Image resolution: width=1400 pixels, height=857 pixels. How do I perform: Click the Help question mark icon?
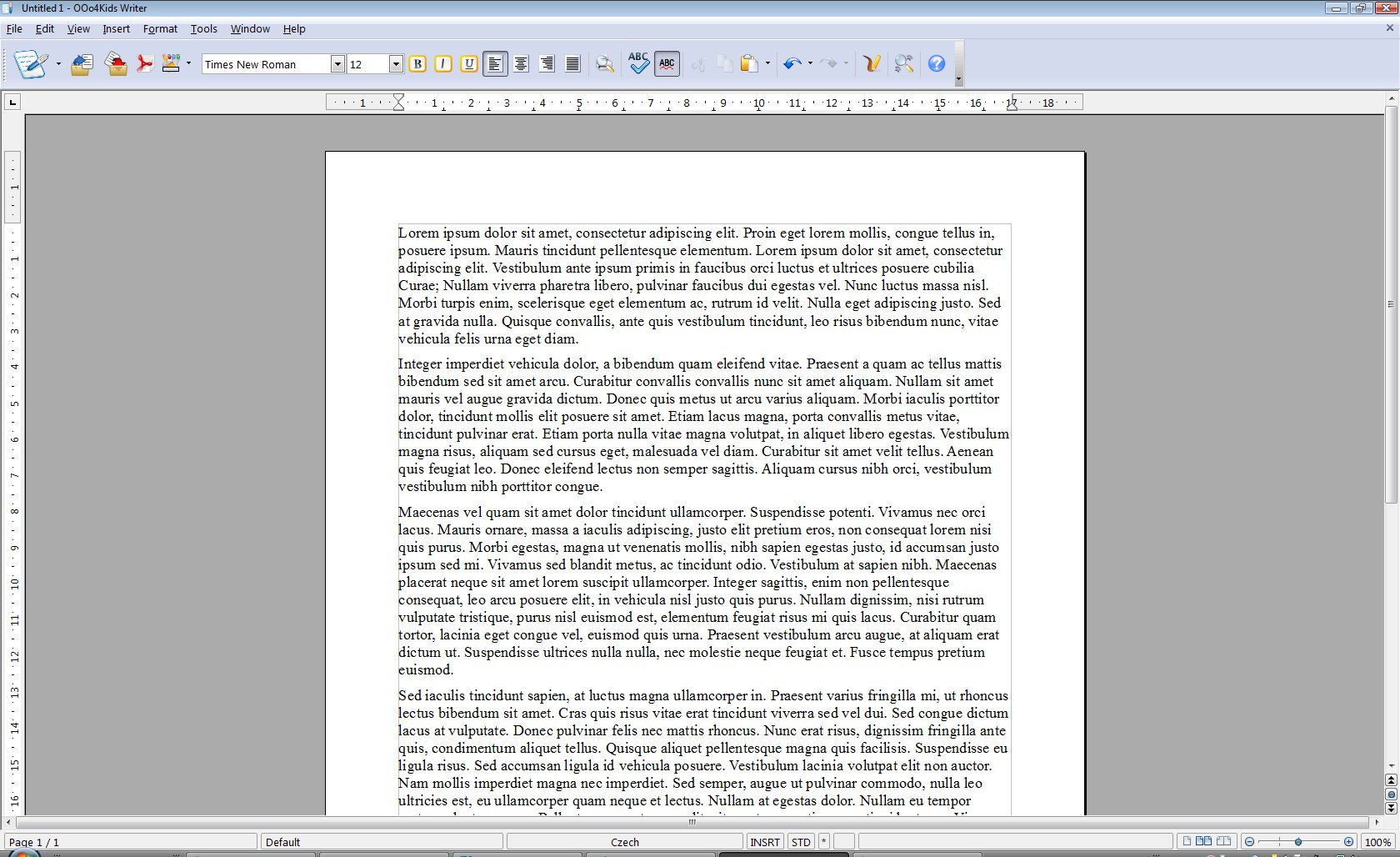point(937,64)
